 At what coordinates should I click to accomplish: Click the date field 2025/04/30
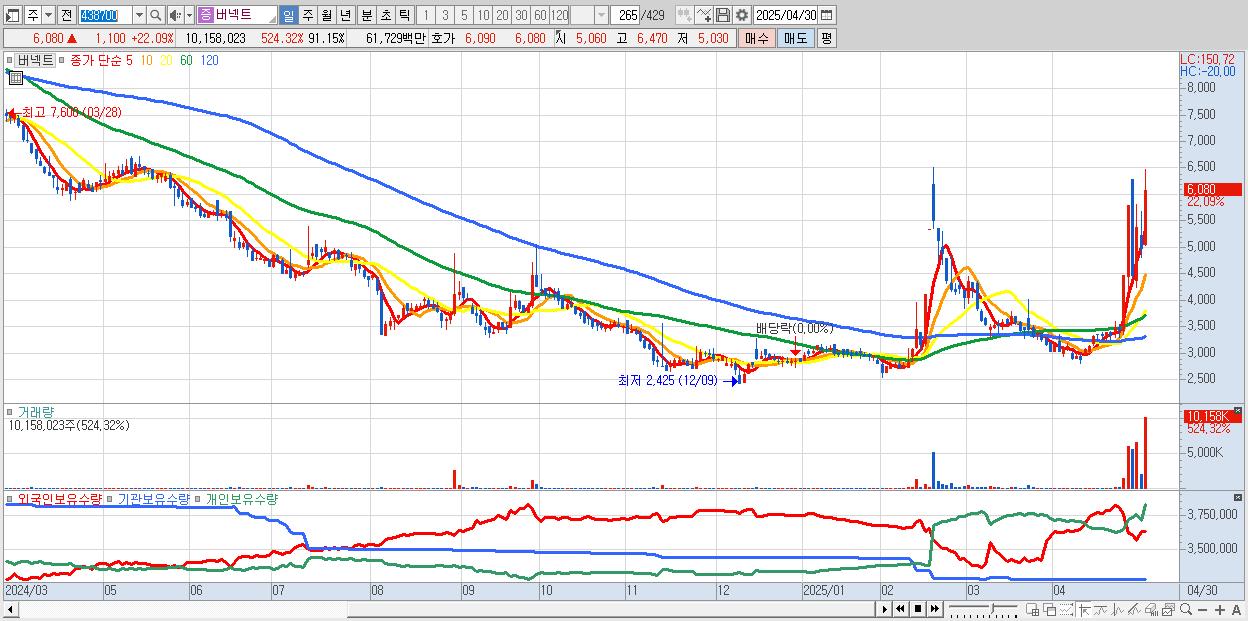[x=785, y=15]
